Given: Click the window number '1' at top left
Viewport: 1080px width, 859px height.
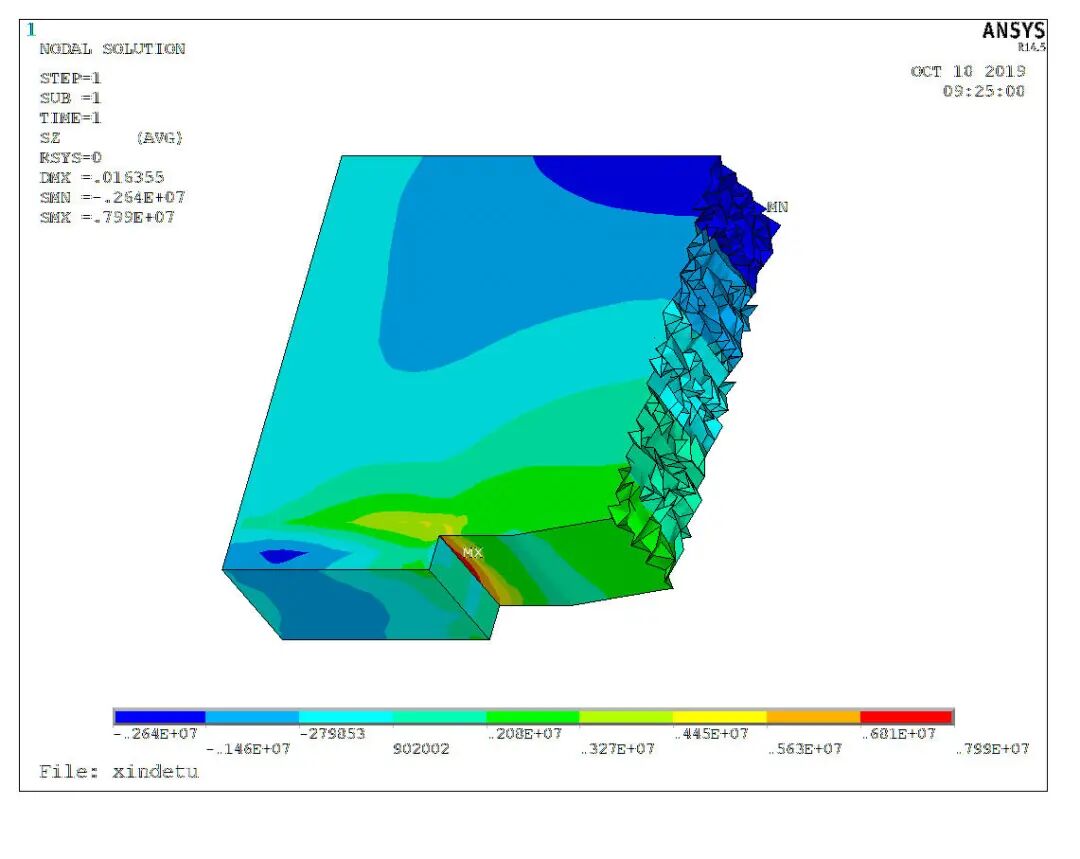Looking at the screenshot, I should 30,30.
